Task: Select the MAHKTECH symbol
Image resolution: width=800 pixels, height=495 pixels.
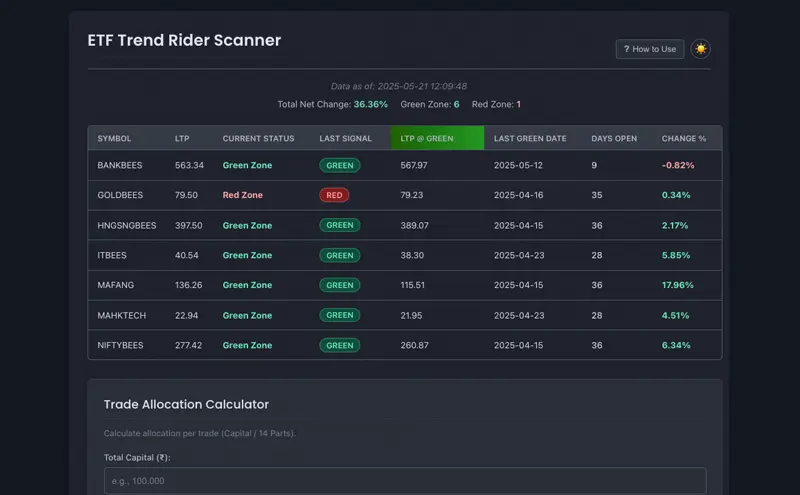Action: click(121, 315)
